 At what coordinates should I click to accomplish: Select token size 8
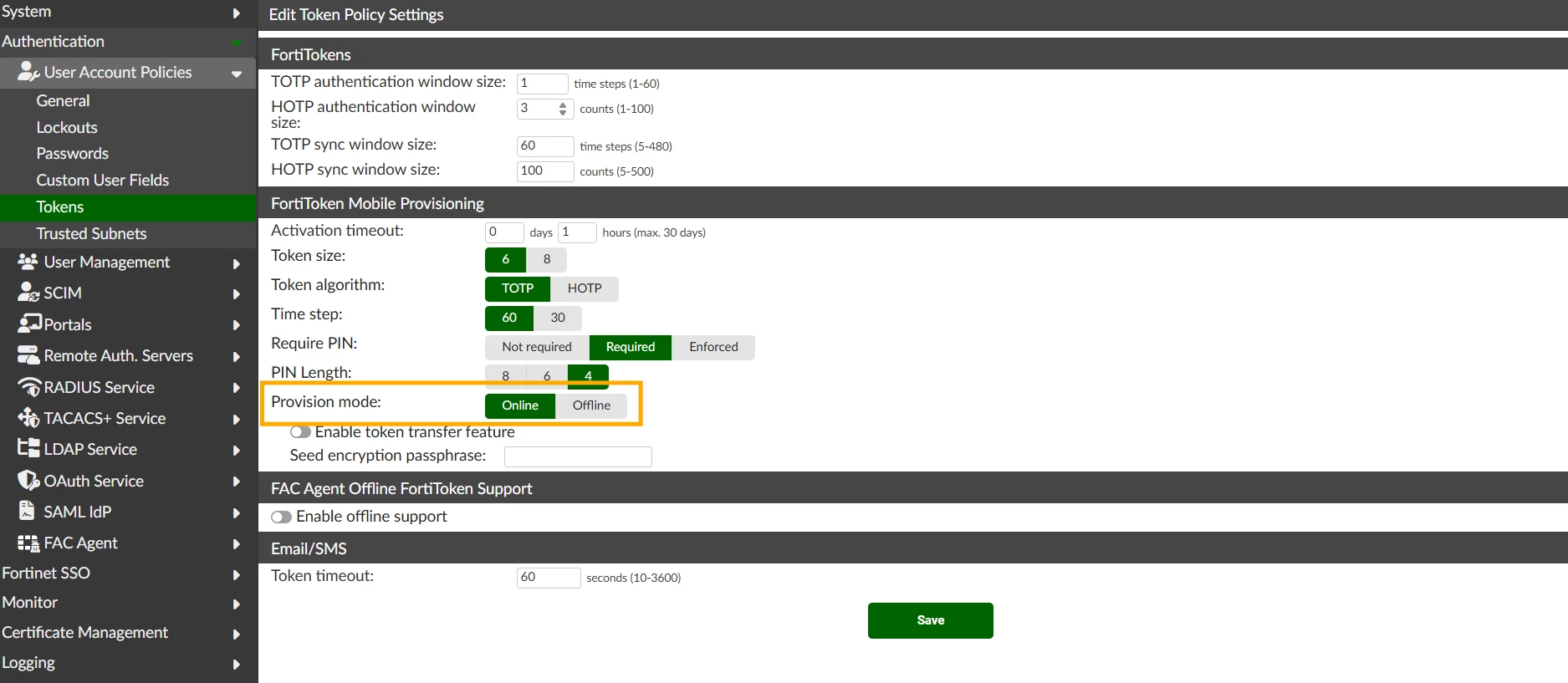pos(547,259)
